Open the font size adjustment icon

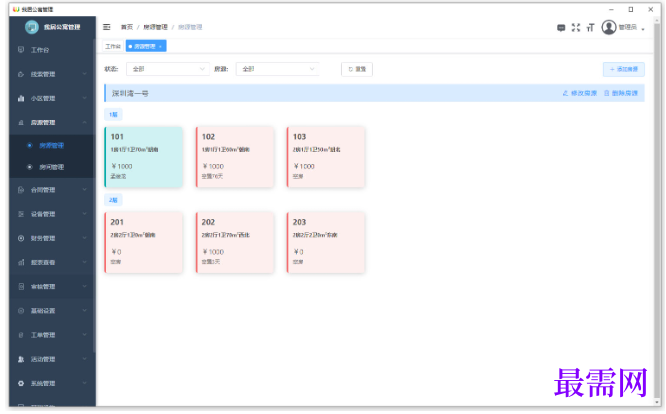pos(590,28)
